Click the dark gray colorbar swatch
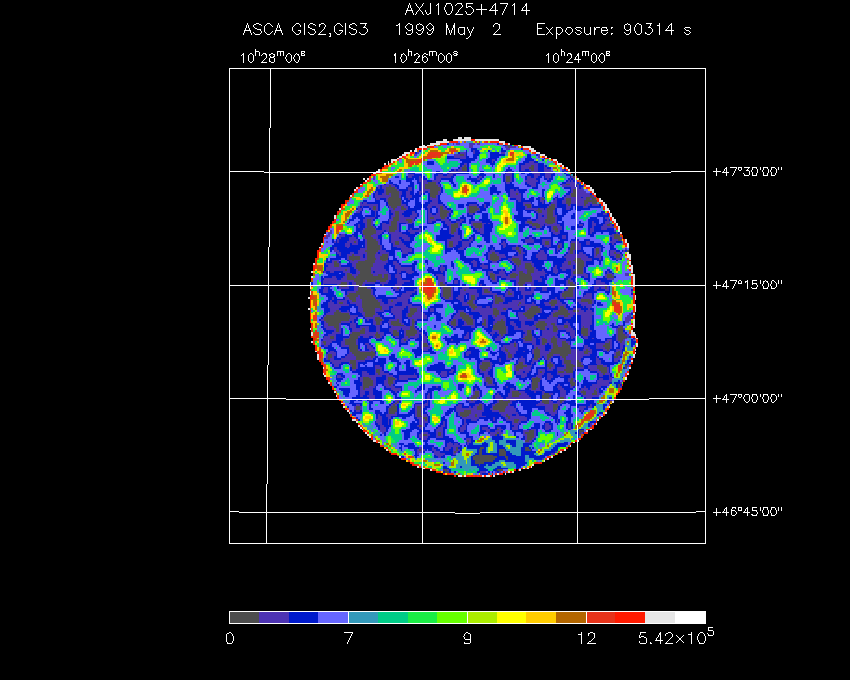The height and width of the screenshot is (680, 850). (244, 618)
